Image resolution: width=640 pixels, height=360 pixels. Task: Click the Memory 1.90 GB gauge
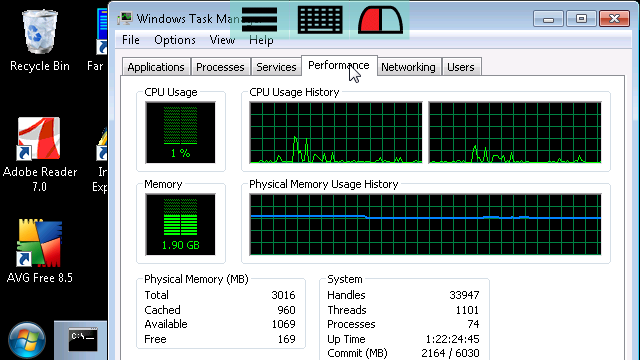180,224
